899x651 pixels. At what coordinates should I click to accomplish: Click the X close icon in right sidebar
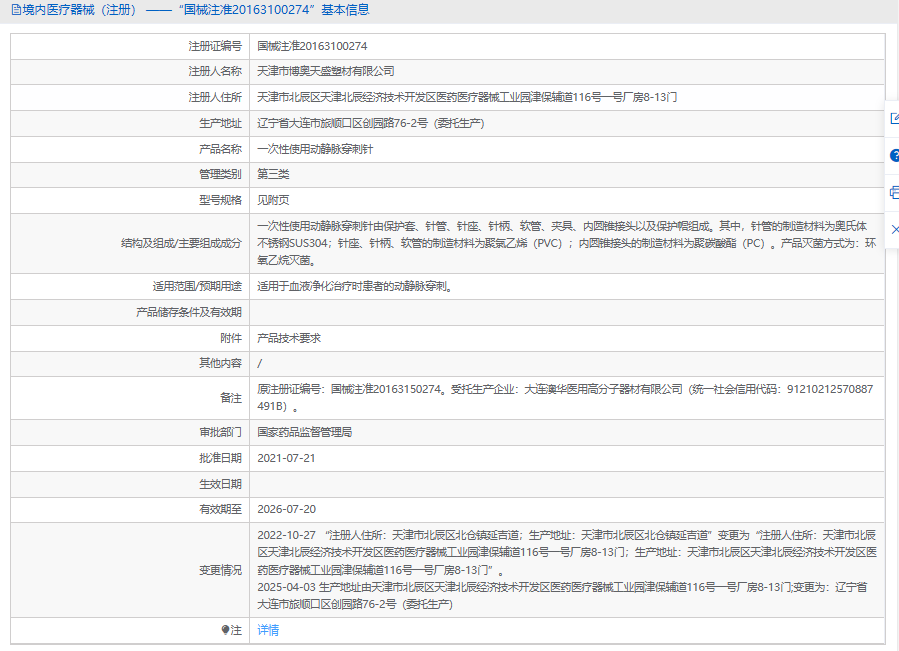[893, 230]
